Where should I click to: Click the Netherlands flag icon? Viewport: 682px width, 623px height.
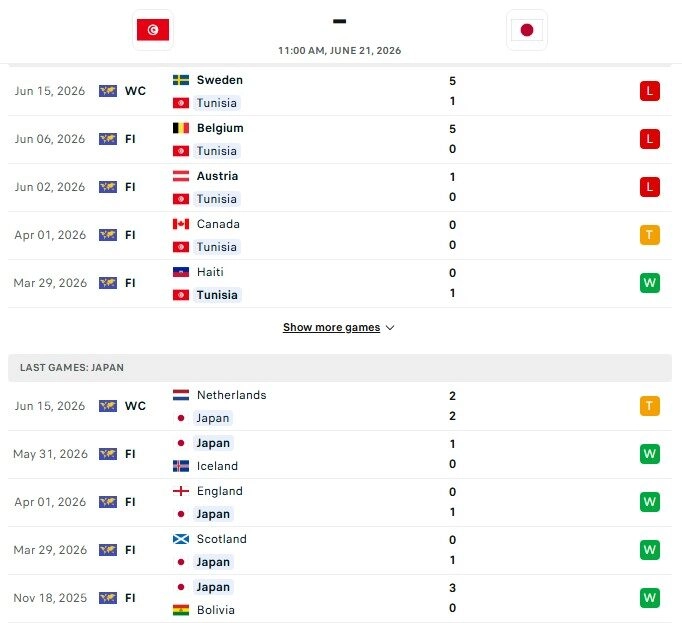point(181,395)
